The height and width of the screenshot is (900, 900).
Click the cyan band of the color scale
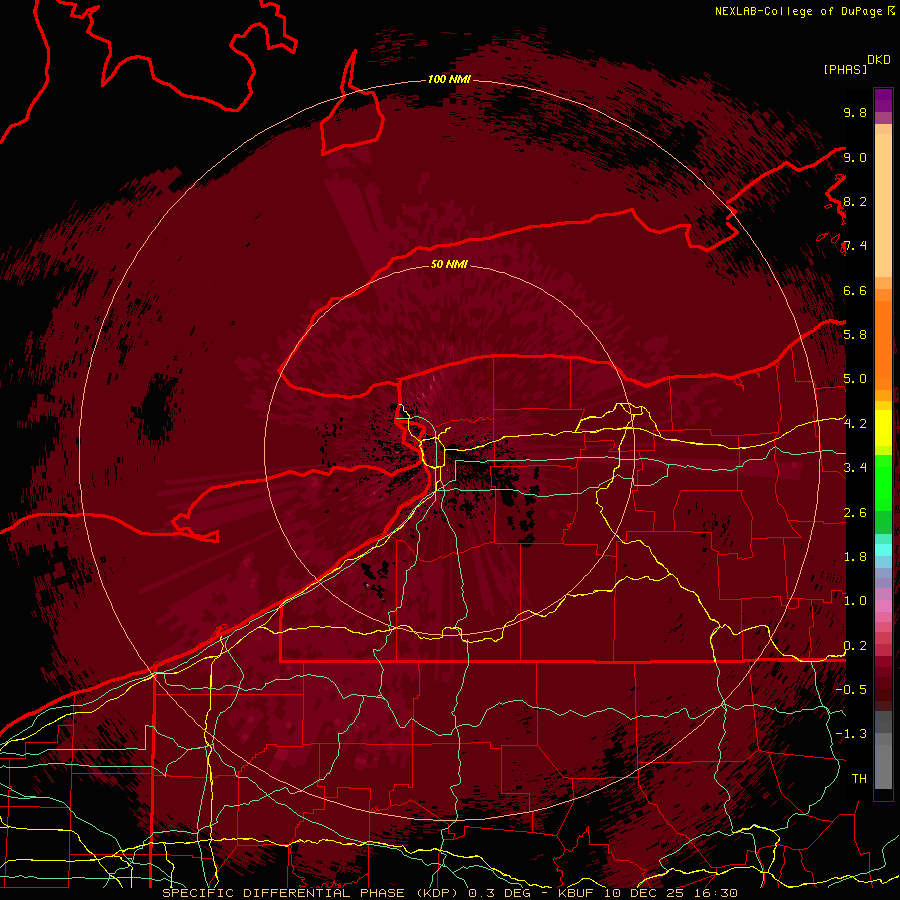click(x=883, y=550)
